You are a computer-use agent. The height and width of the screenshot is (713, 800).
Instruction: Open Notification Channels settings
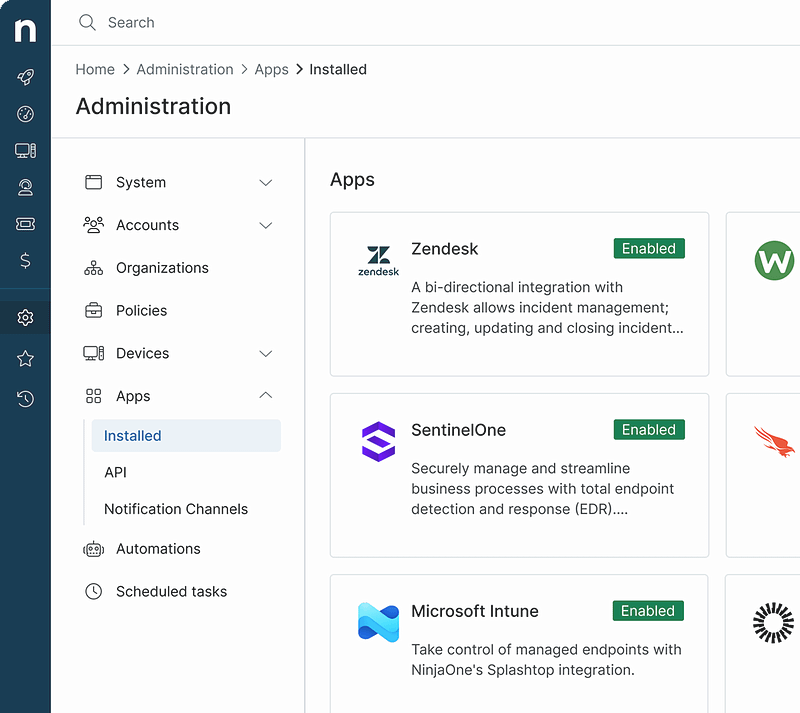point(175,508)
